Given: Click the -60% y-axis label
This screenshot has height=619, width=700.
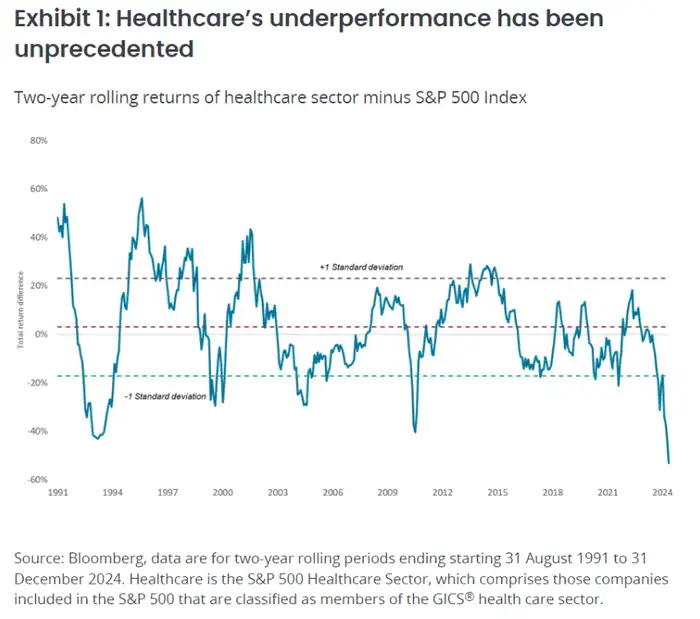Looking at the screenshot, I should tap(38, 480).
